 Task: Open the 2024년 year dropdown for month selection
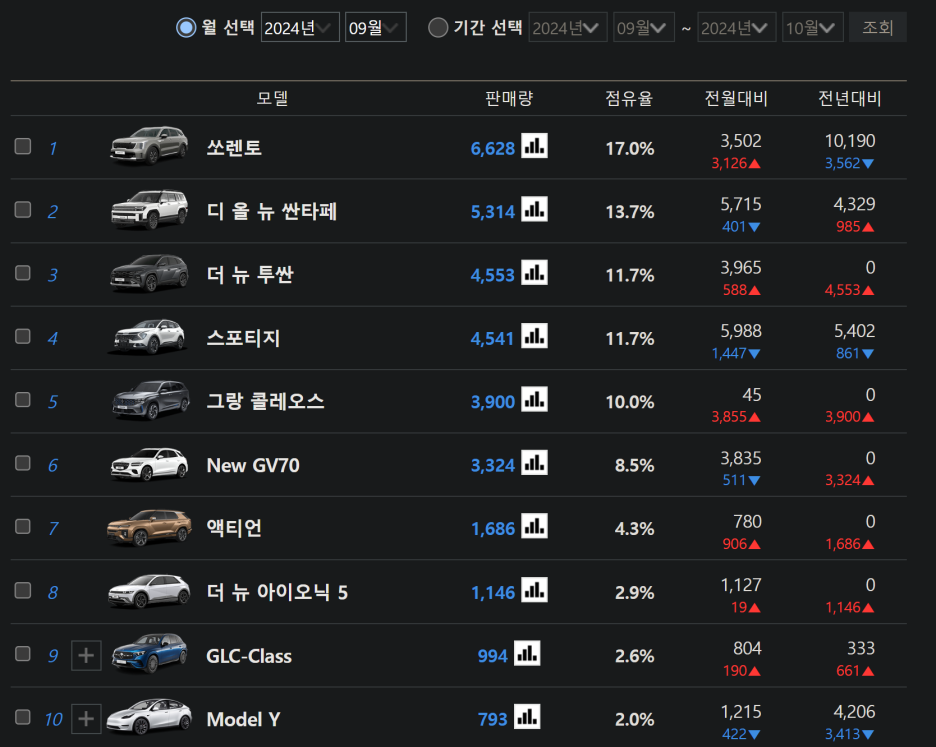click(x=300, y=27)
